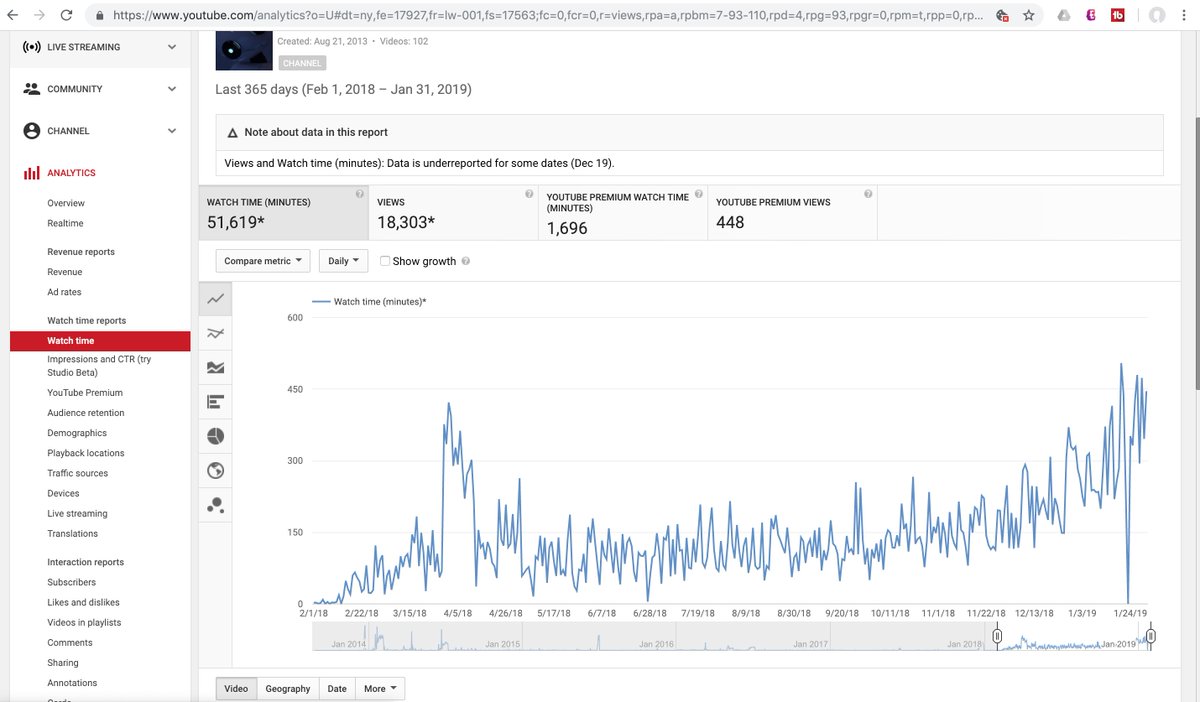Expand the Live Streaming section

(x=172, y=47)
